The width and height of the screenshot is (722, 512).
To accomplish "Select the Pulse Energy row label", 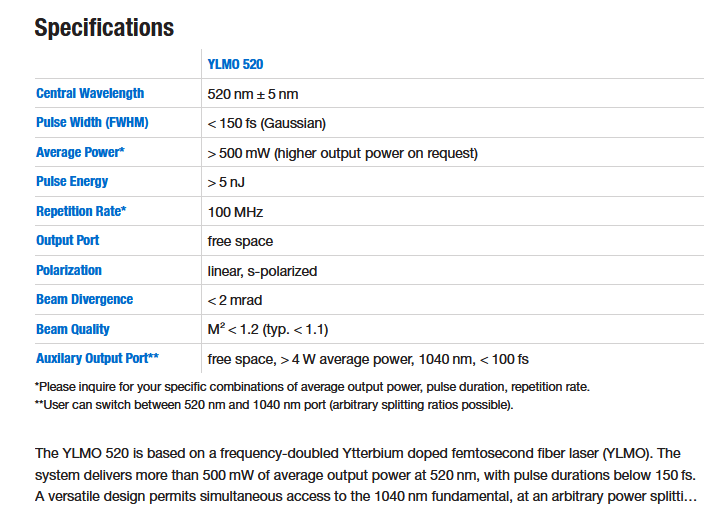I will point(72,182).
